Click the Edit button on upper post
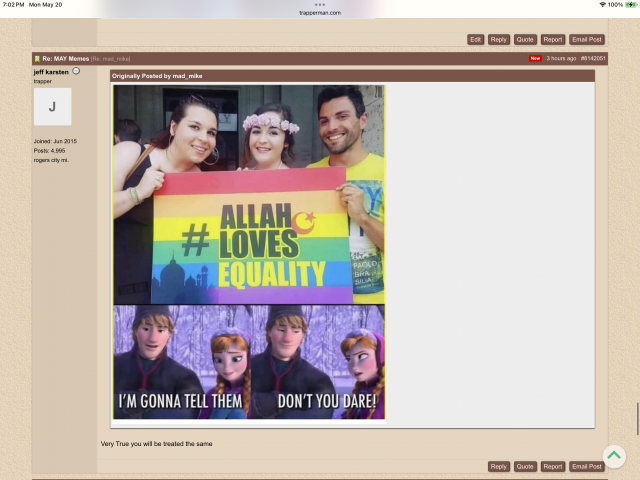 (476, 40)
